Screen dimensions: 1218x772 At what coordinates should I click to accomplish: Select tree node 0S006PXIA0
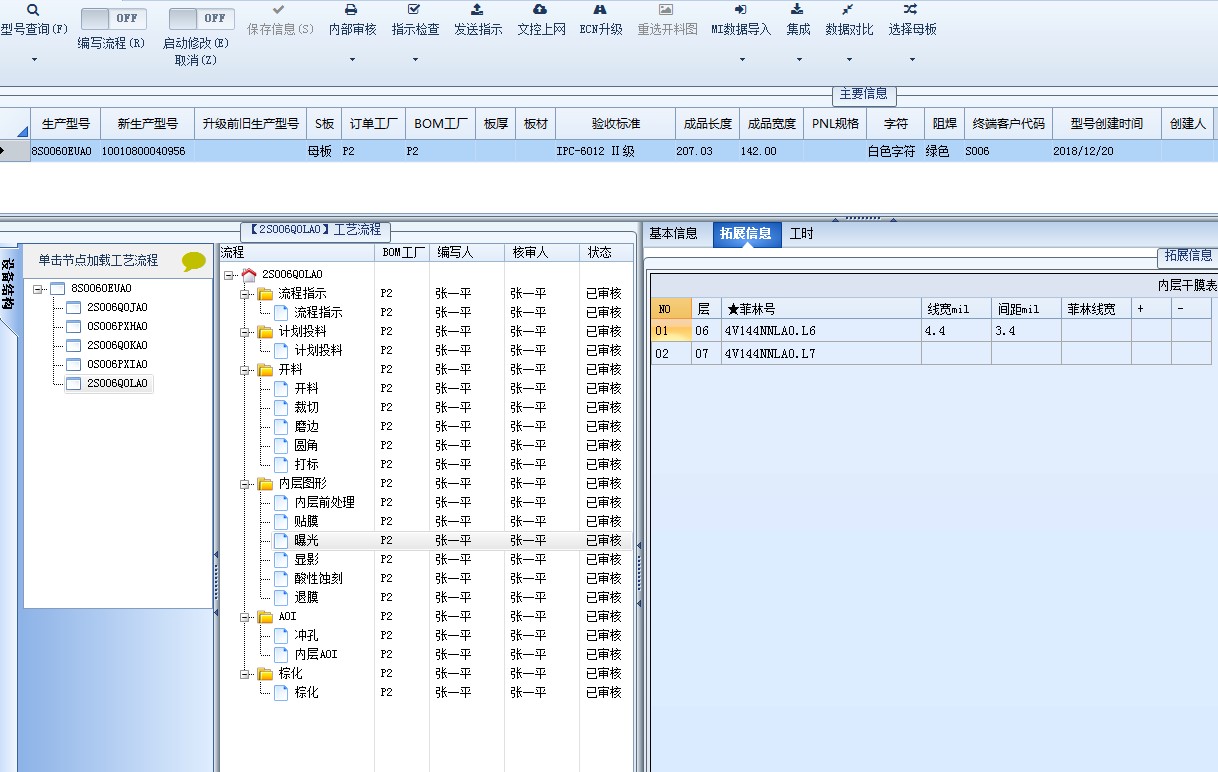(x=117, y=364)
